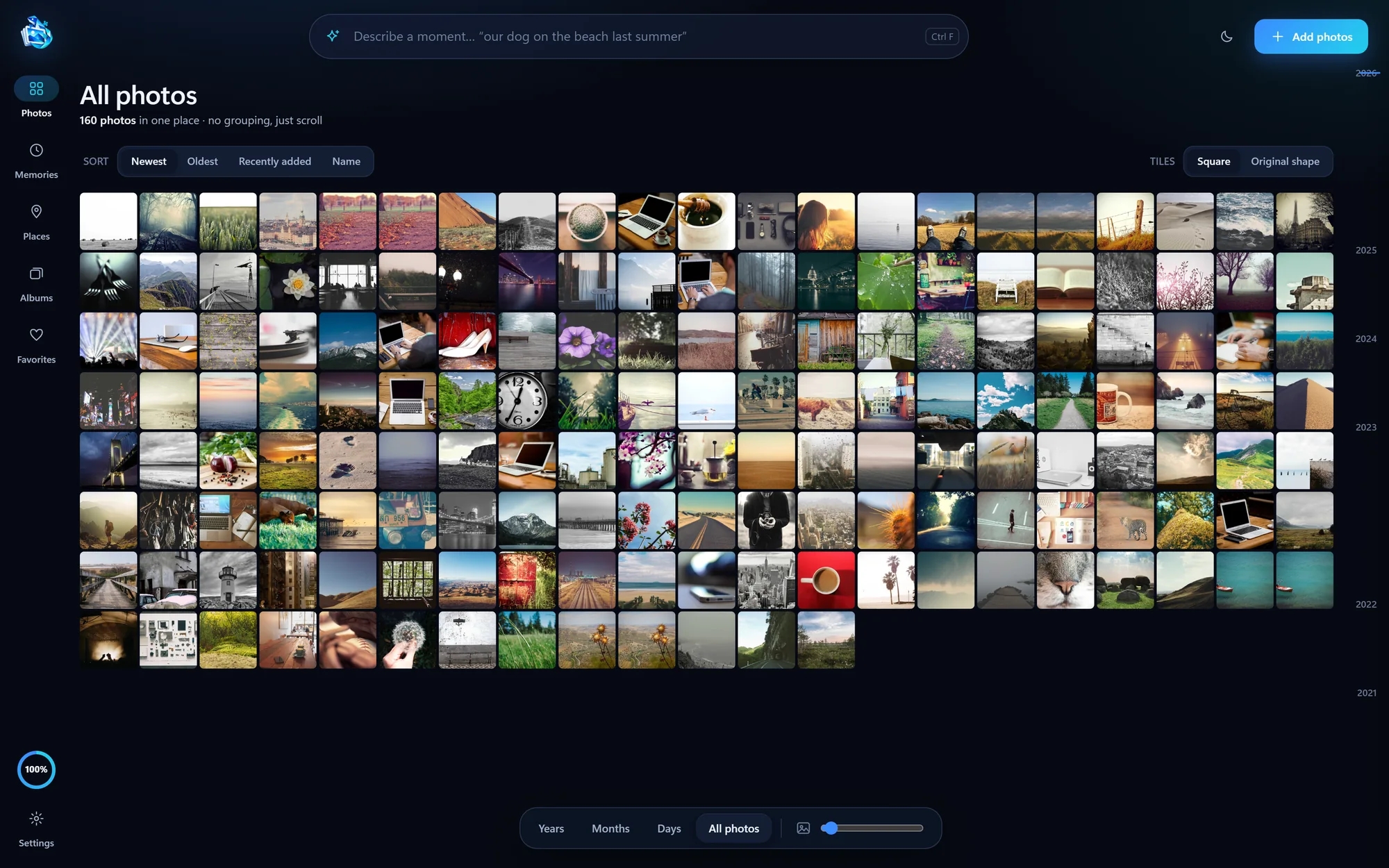Open the white water lily photo
Screen dimensions: 1389x868
288,281
